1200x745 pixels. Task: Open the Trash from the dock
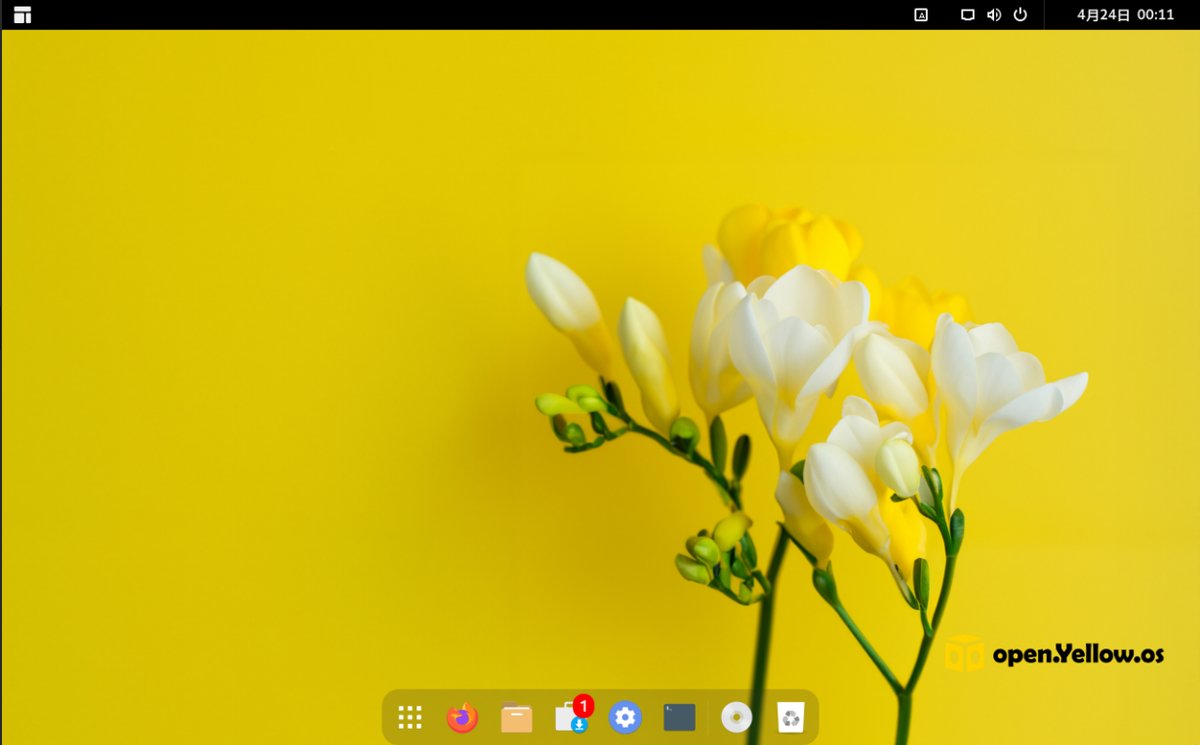click(x=790, y=717)
